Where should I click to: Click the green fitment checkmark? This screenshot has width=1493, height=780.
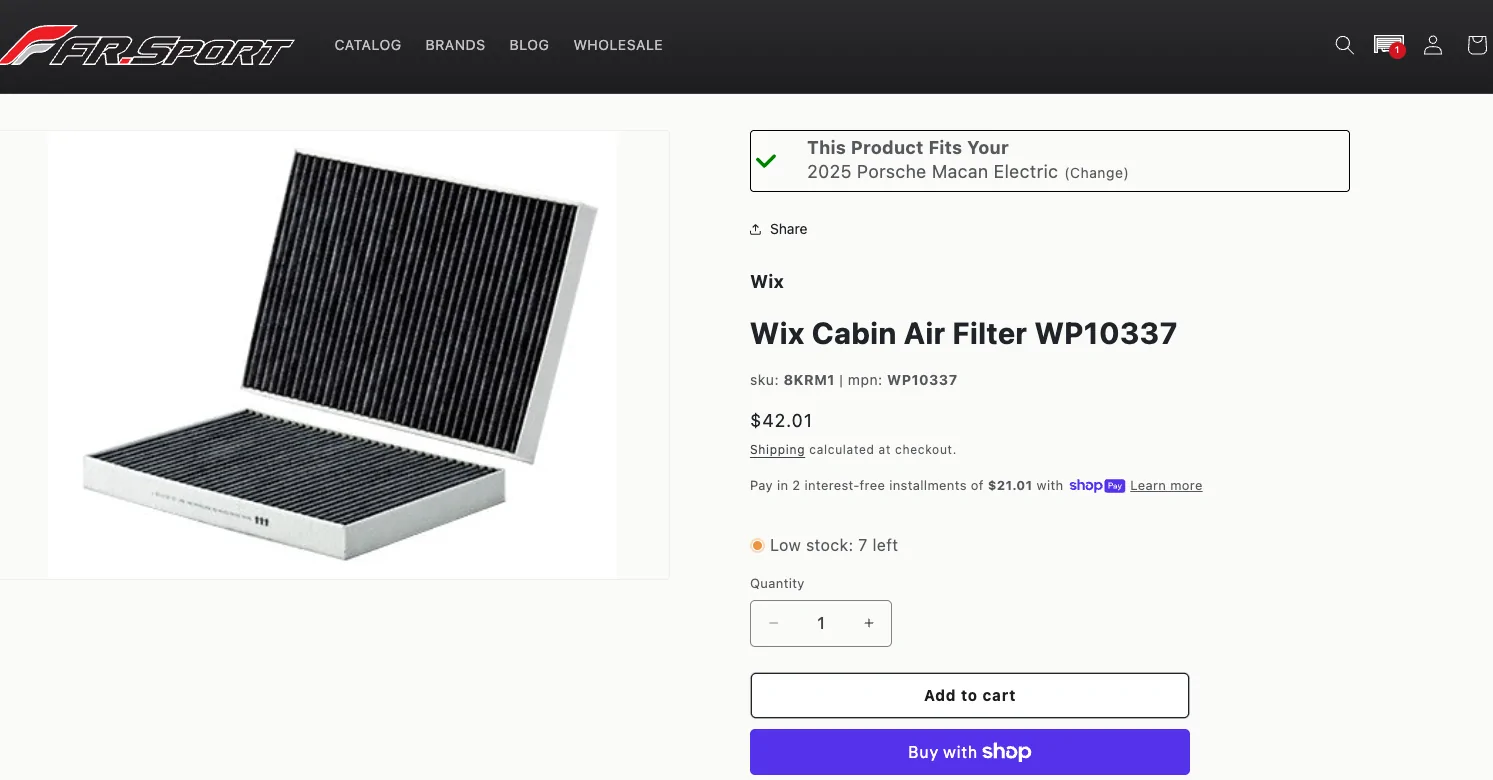[768, 160]
